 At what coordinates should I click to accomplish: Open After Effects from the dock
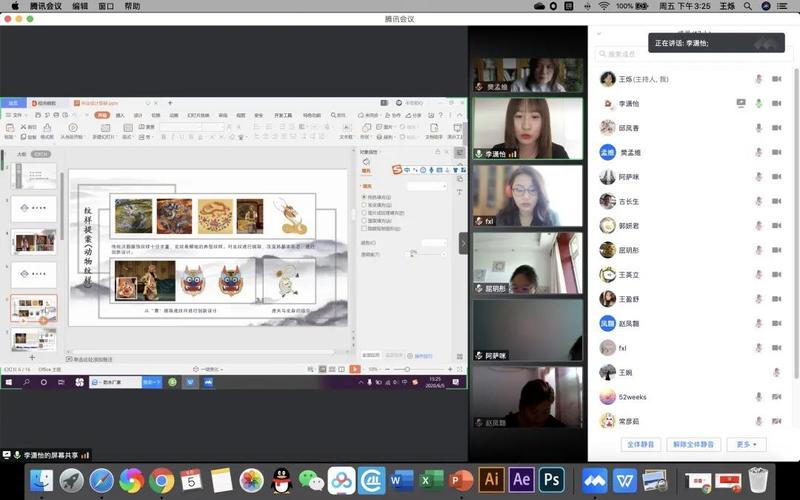coord(521,480)
